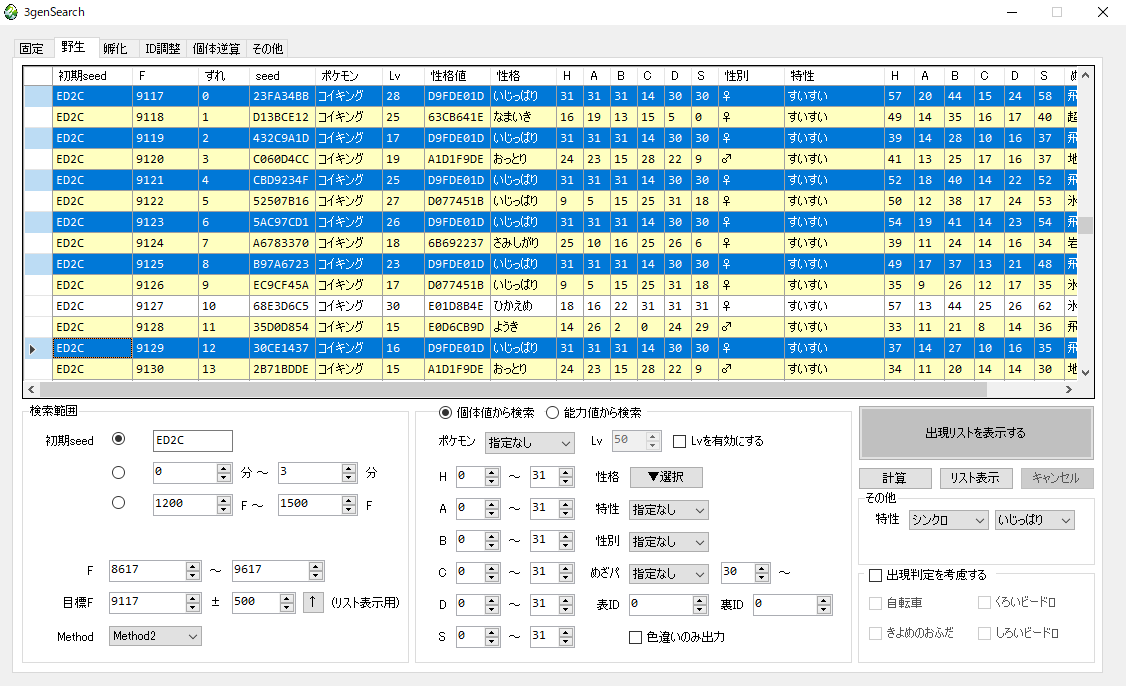Click nature cell さみしがり
The image size is (1126, 686).
[x=524, y=244]
